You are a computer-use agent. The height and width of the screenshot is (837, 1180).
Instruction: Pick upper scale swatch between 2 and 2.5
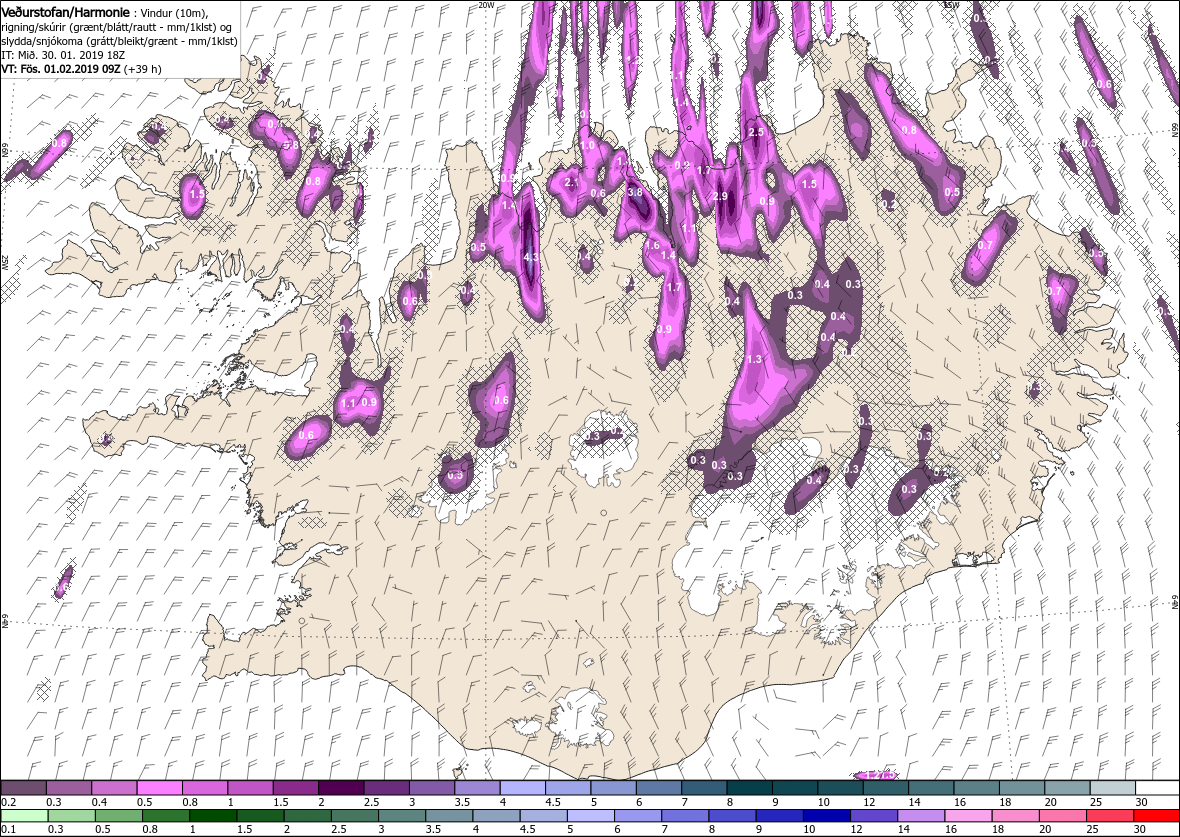click(x=341, y=787)
